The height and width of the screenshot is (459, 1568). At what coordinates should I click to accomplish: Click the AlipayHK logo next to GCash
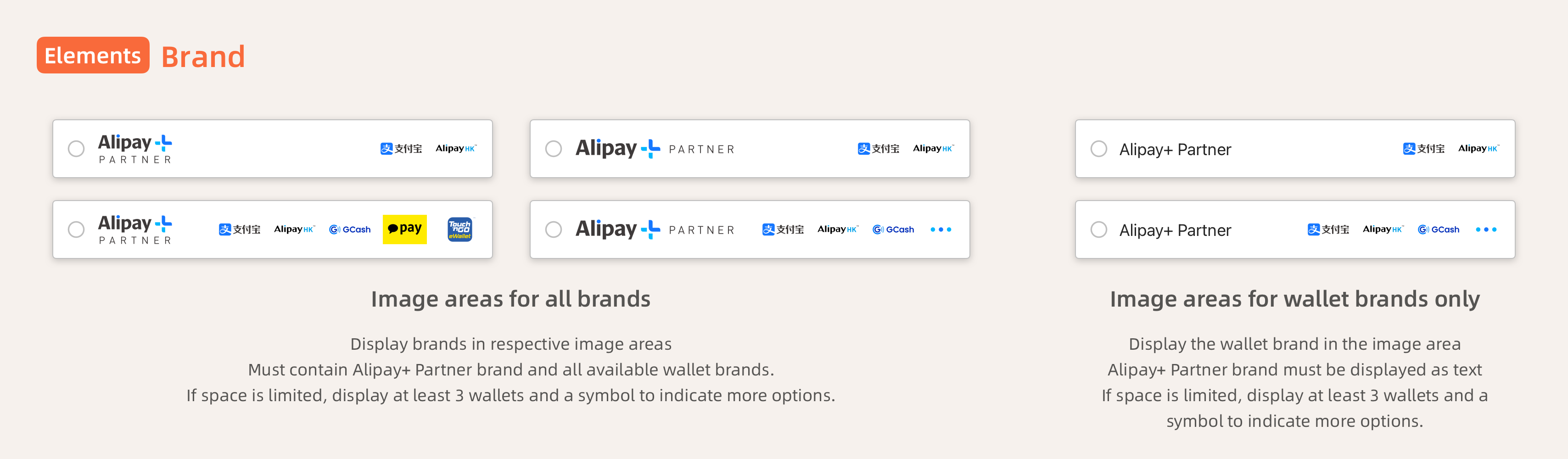point(1383,229)
